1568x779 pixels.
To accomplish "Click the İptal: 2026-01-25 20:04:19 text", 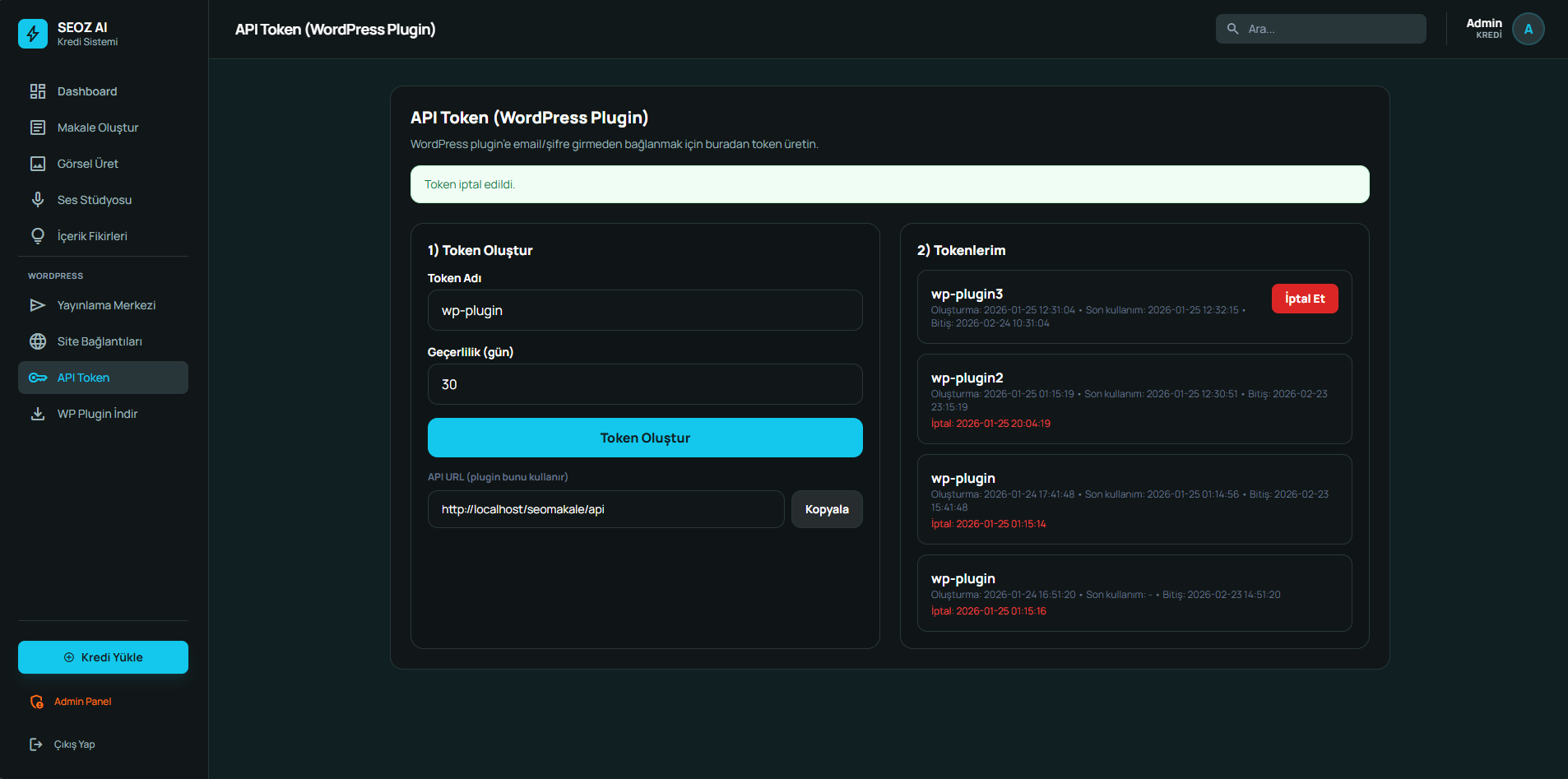I will click(x=990, y=424).
